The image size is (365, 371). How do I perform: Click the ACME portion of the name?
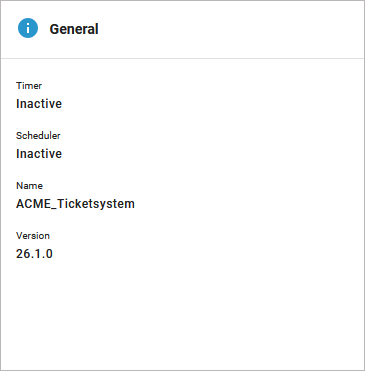33,204
